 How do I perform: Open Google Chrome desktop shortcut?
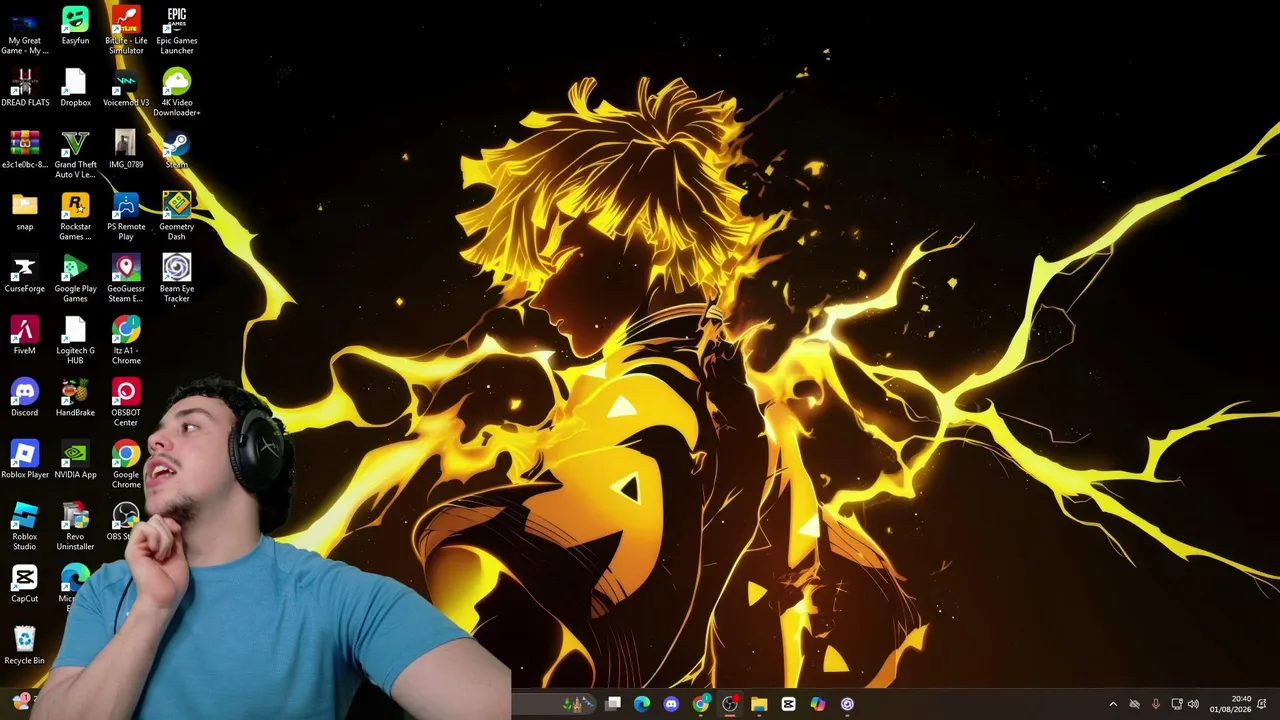[126, 464]
